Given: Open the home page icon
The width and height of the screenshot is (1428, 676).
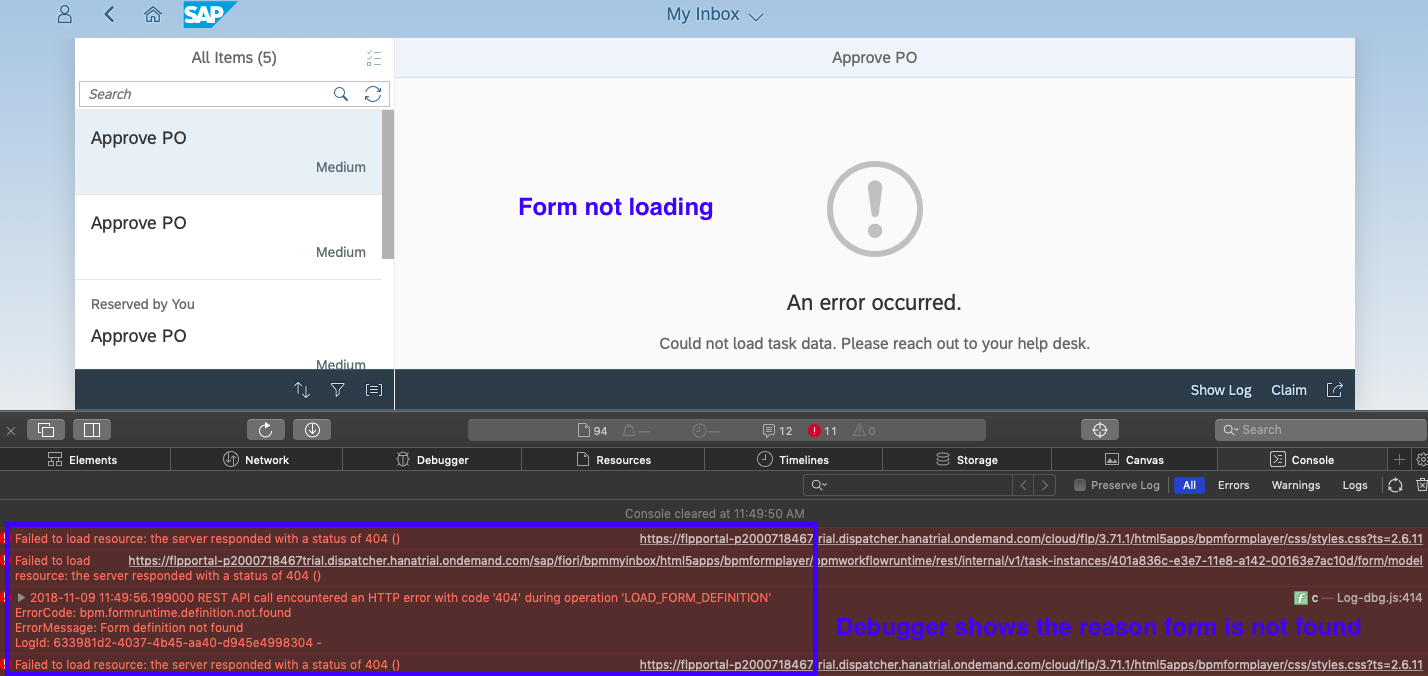Looking at the screenshot, I should pyautogui.click(x=152, y=14).
